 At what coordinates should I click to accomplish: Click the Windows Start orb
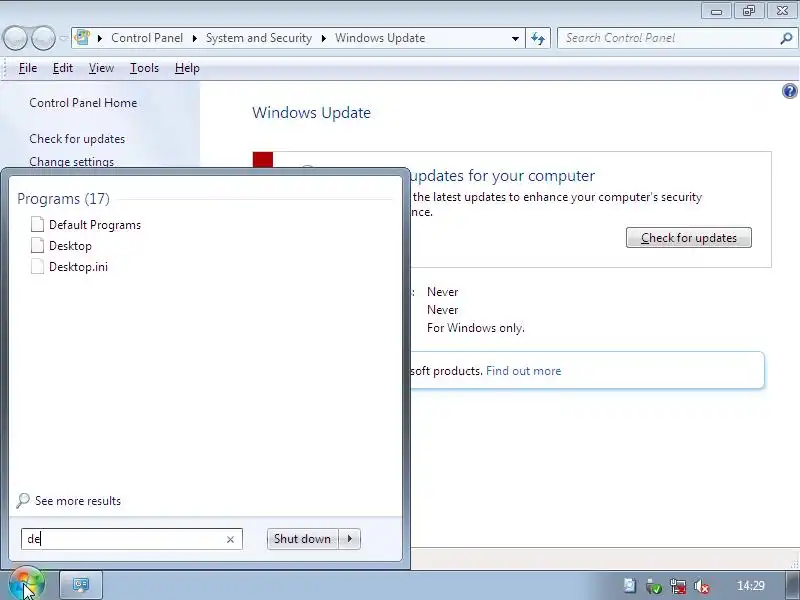coord(26,585)
